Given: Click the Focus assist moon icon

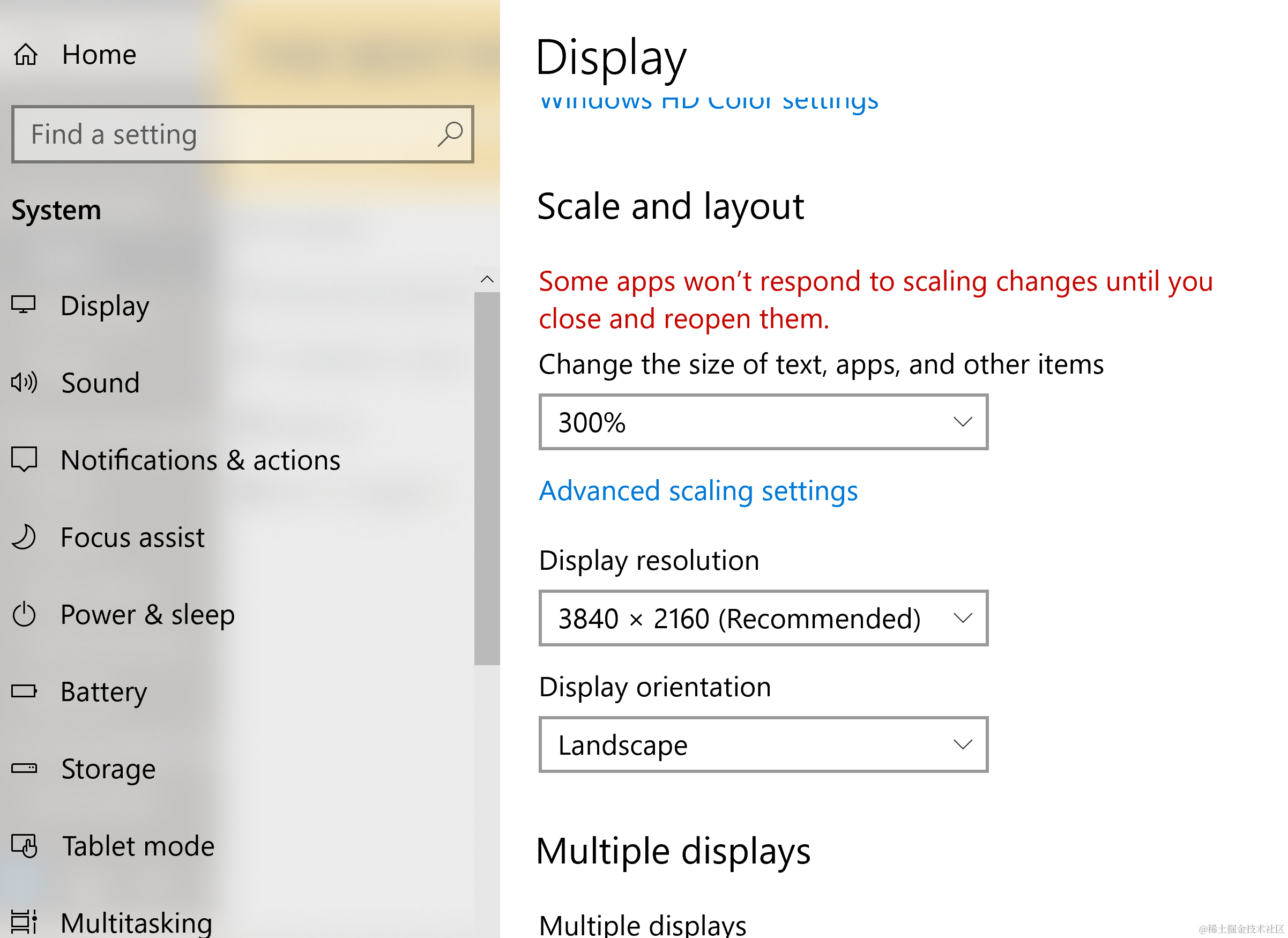Looking at the screenshot, I should [24, 537].
